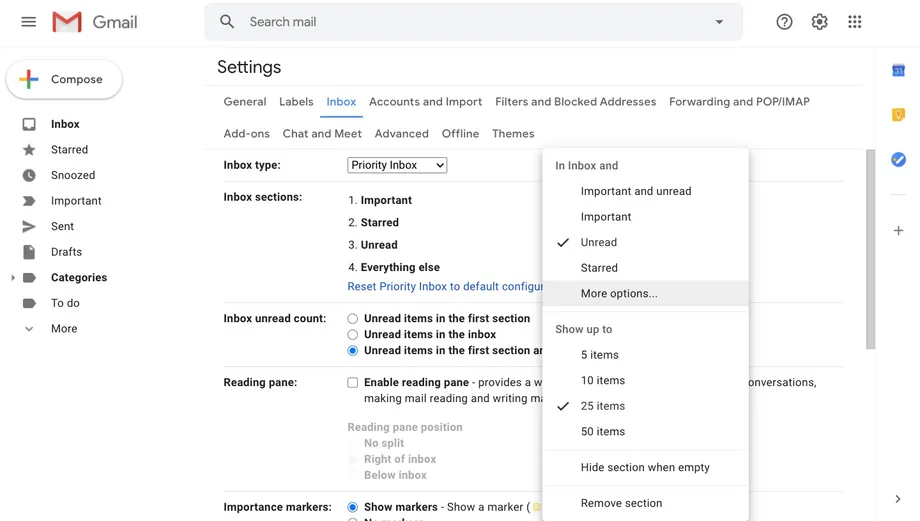
Task: Set Show up to 25 items
Action: point(645,406)
